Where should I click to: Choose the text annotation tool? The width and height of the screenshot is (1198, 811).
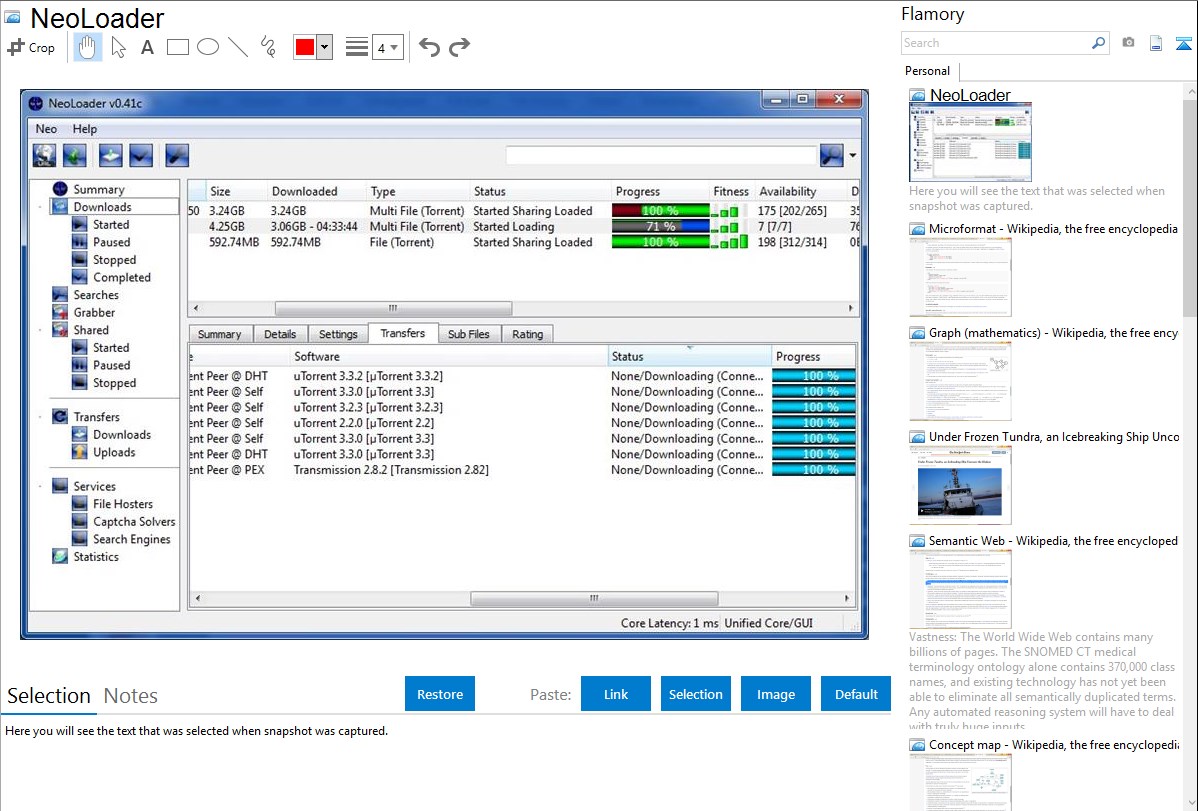(x=147, y=47)
